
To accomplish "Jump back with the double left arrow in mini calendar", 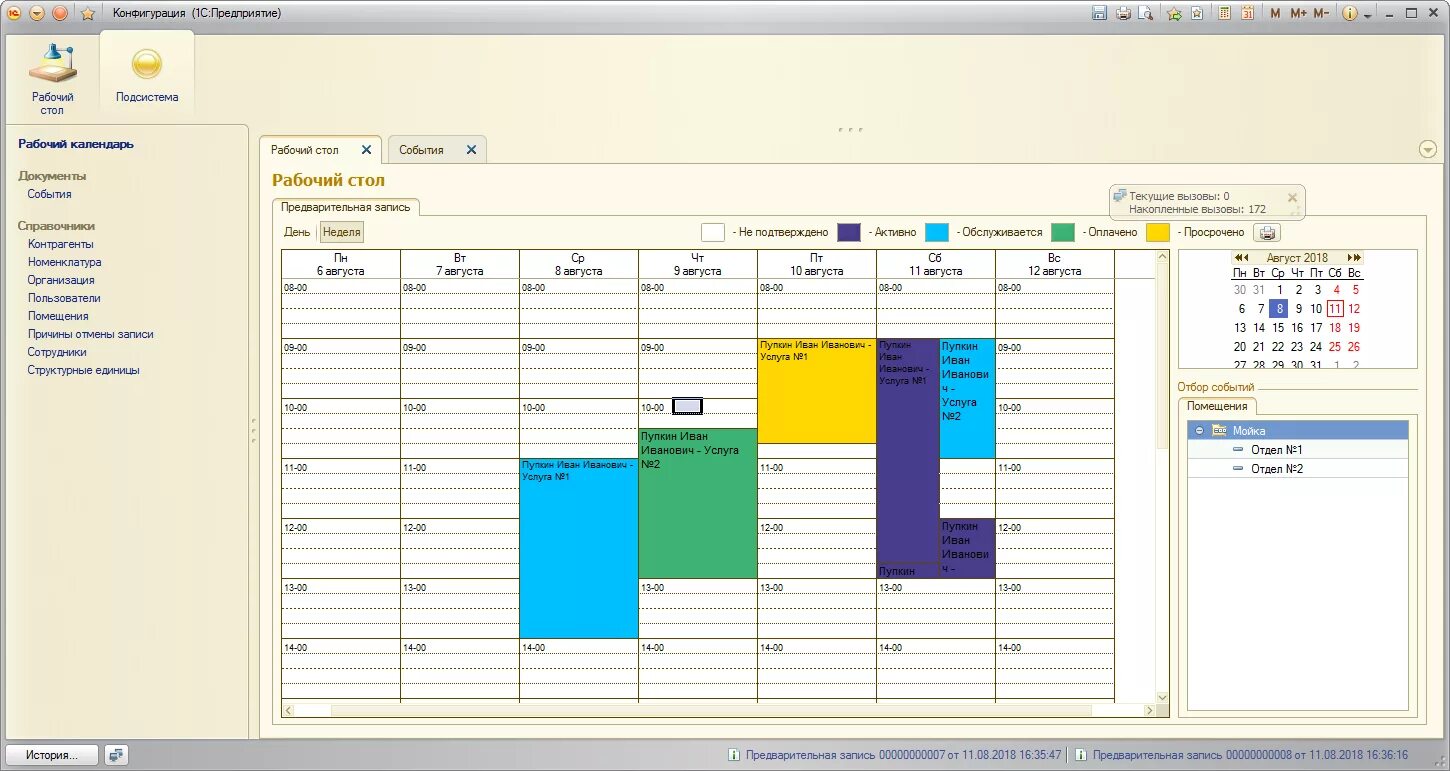I will pos(1240,257).
